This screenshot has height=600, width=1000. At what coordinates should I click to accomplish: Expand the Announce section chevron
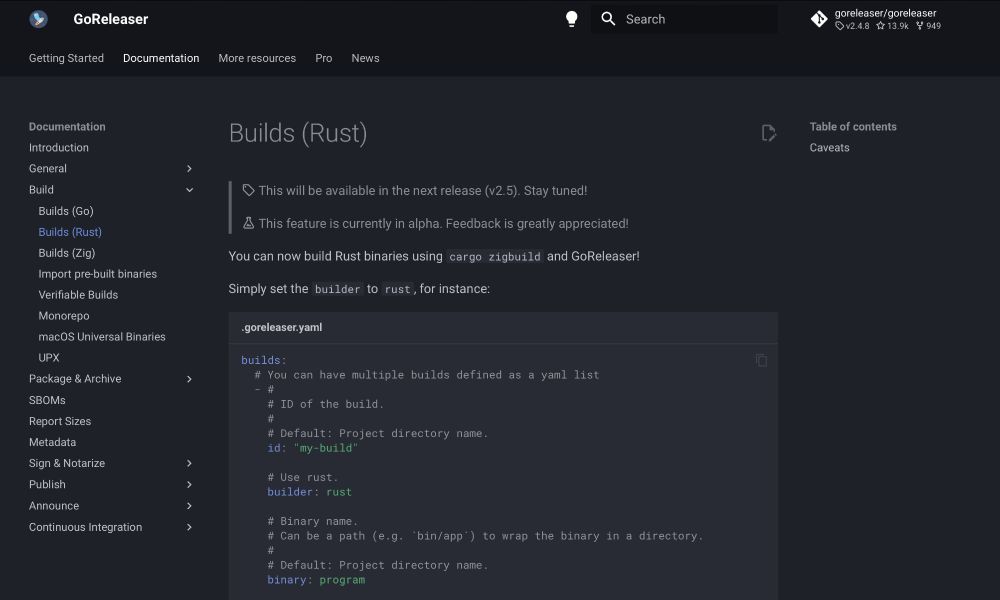pos(189,506)
